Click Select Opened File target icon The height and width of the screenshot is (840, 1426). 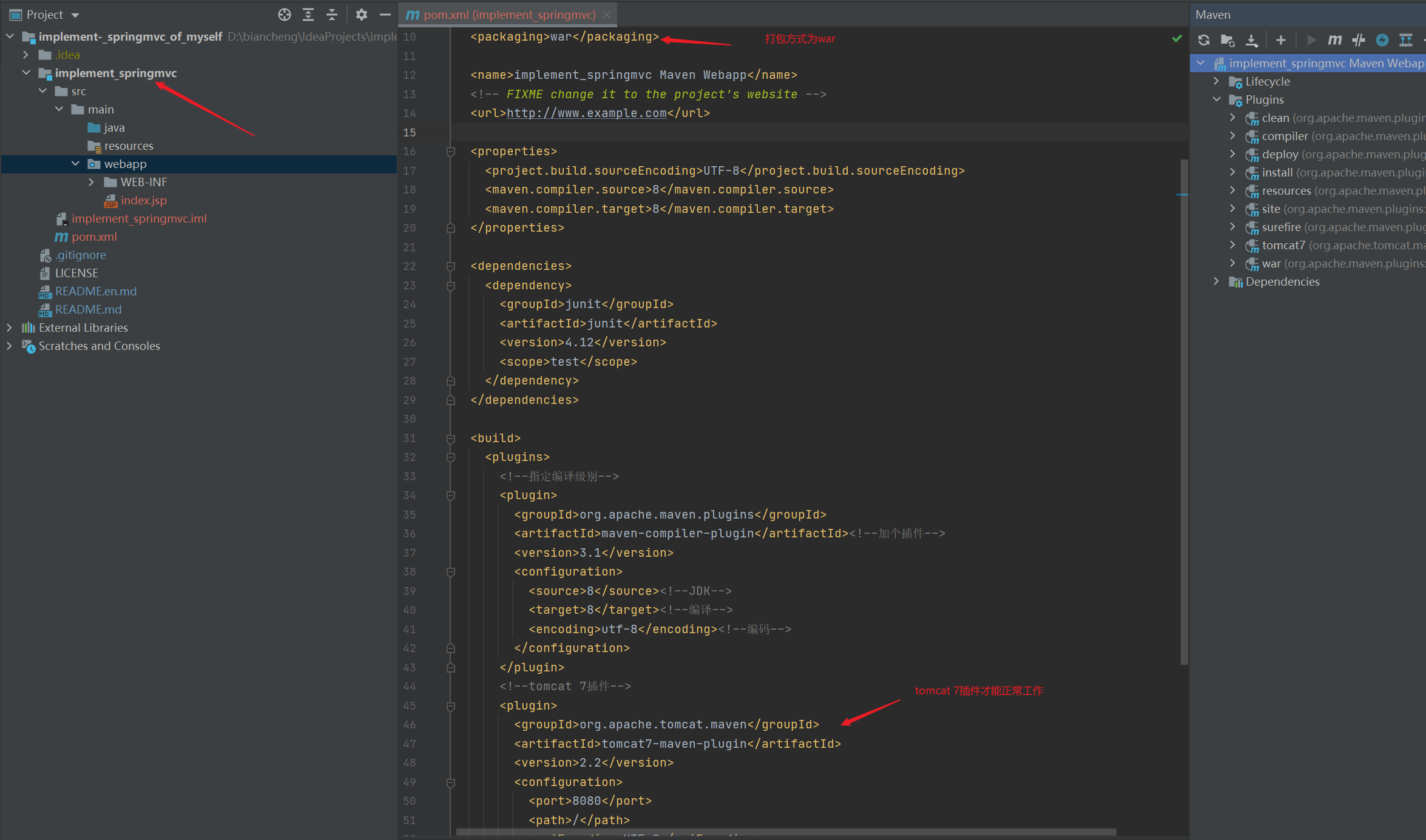[x=285, y=15]
